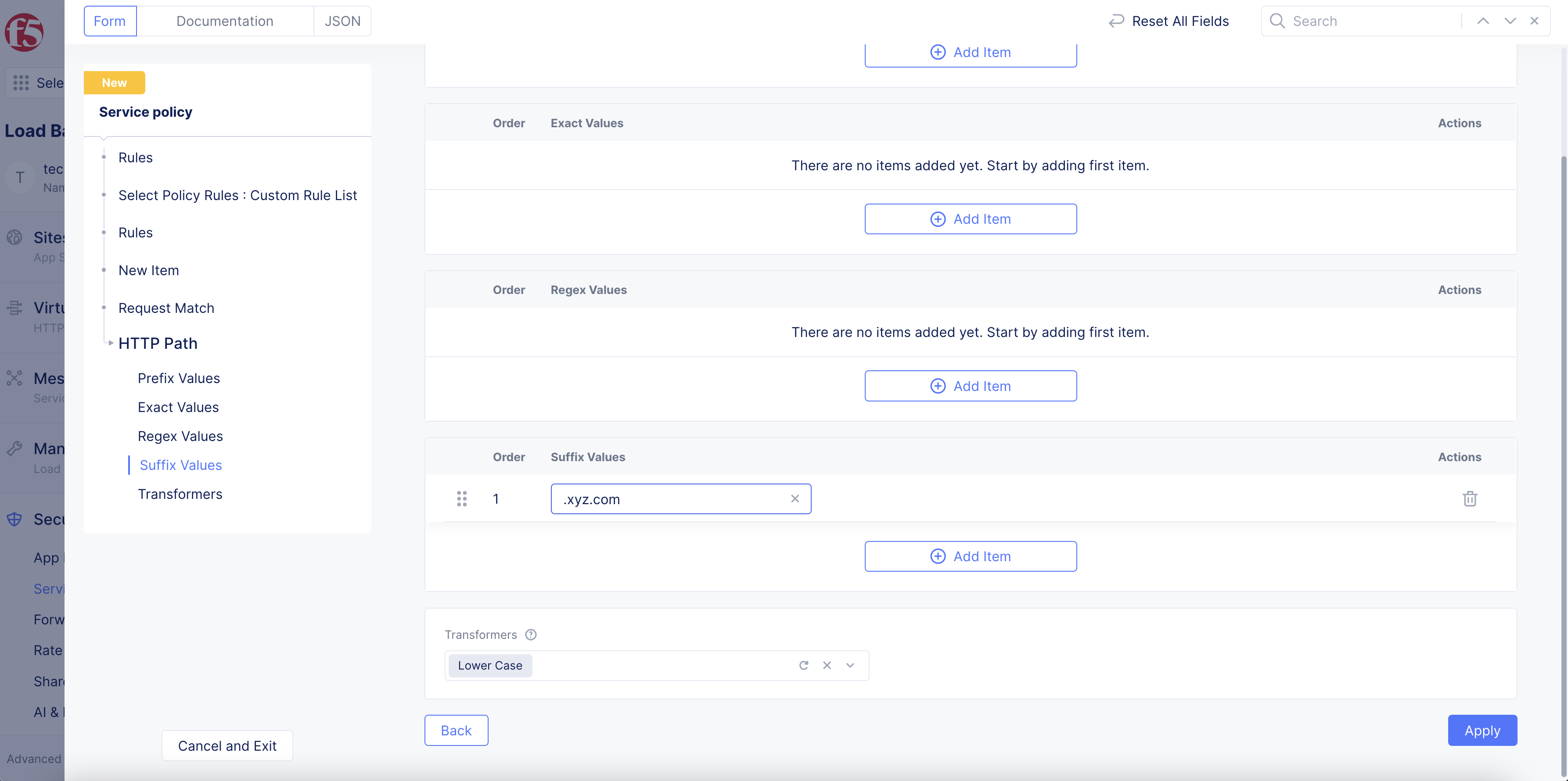
Task: Select Transformers in the sidebar tree
Action: (x=180, y=494)
